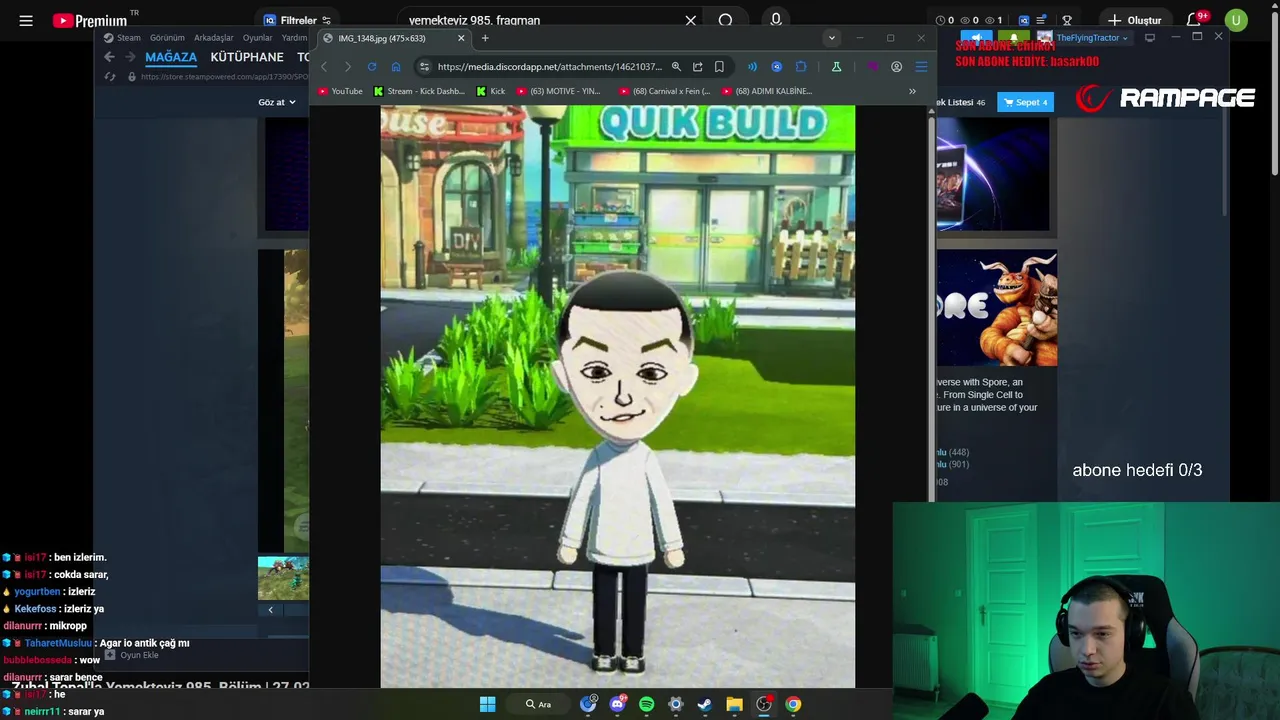
Task: Open a new browser tab
Action: (x=485, y=38)
